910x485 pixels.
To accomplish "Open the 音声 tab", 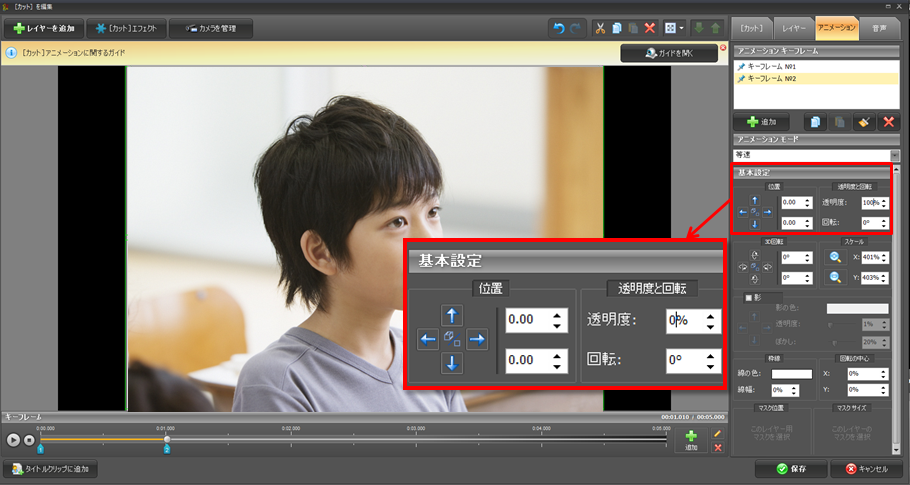I will click(879, 28).
